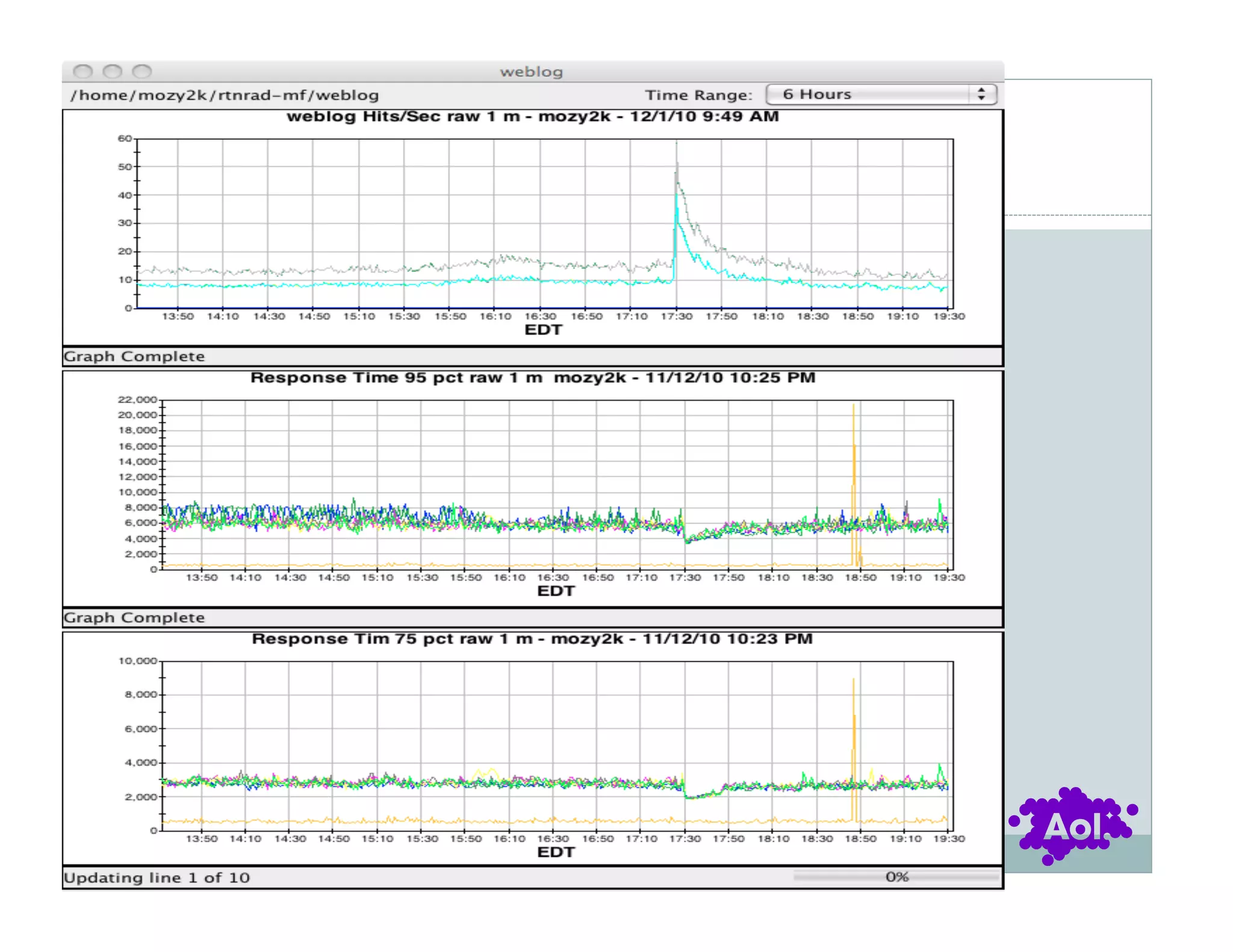Click the weblog window zoom button
The width and height of the screenshot is (1233, 952).
point(142,72)
